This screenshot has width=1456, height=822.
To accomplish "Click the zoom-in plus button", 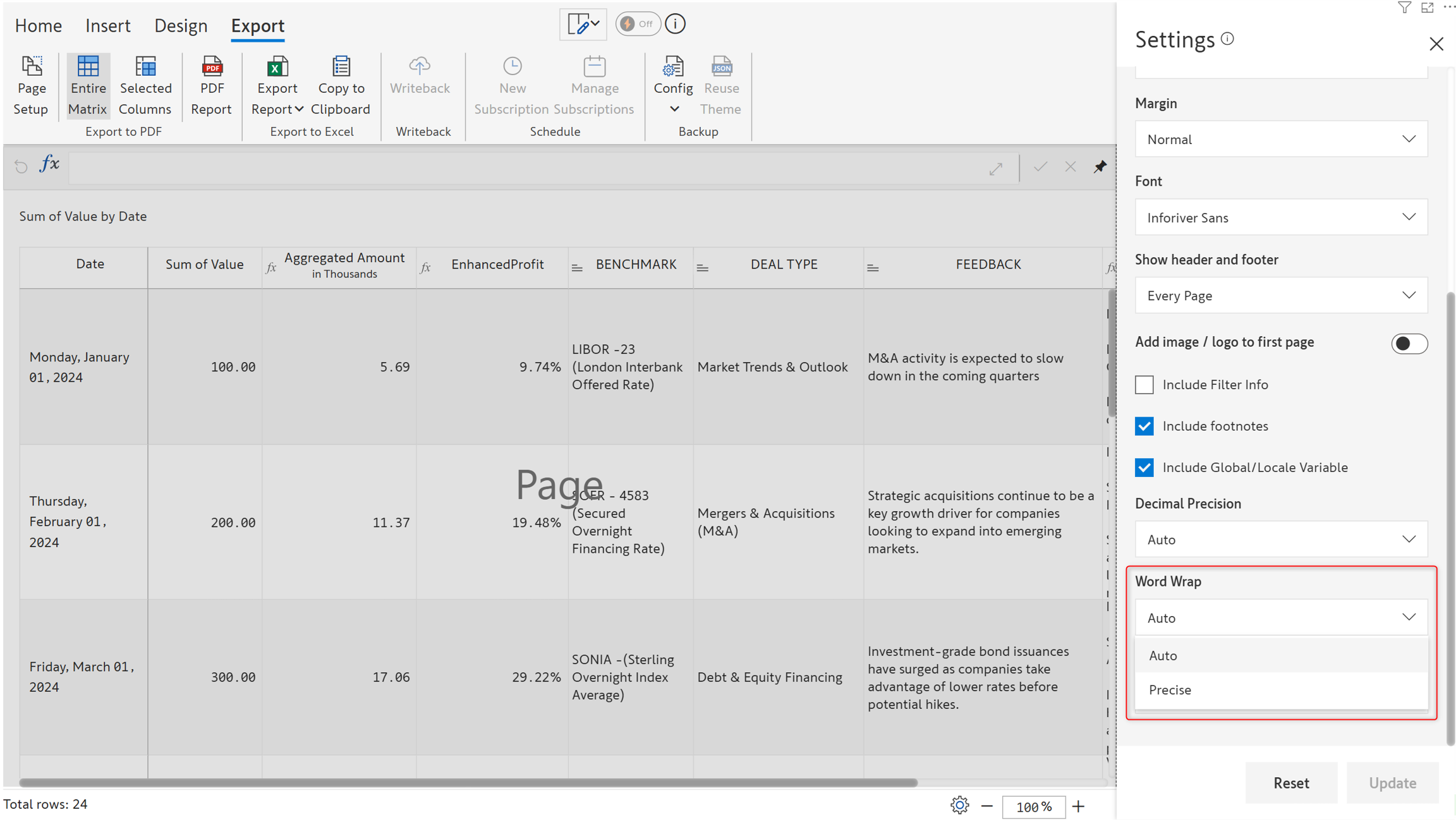I will [x=1079, y=806].
